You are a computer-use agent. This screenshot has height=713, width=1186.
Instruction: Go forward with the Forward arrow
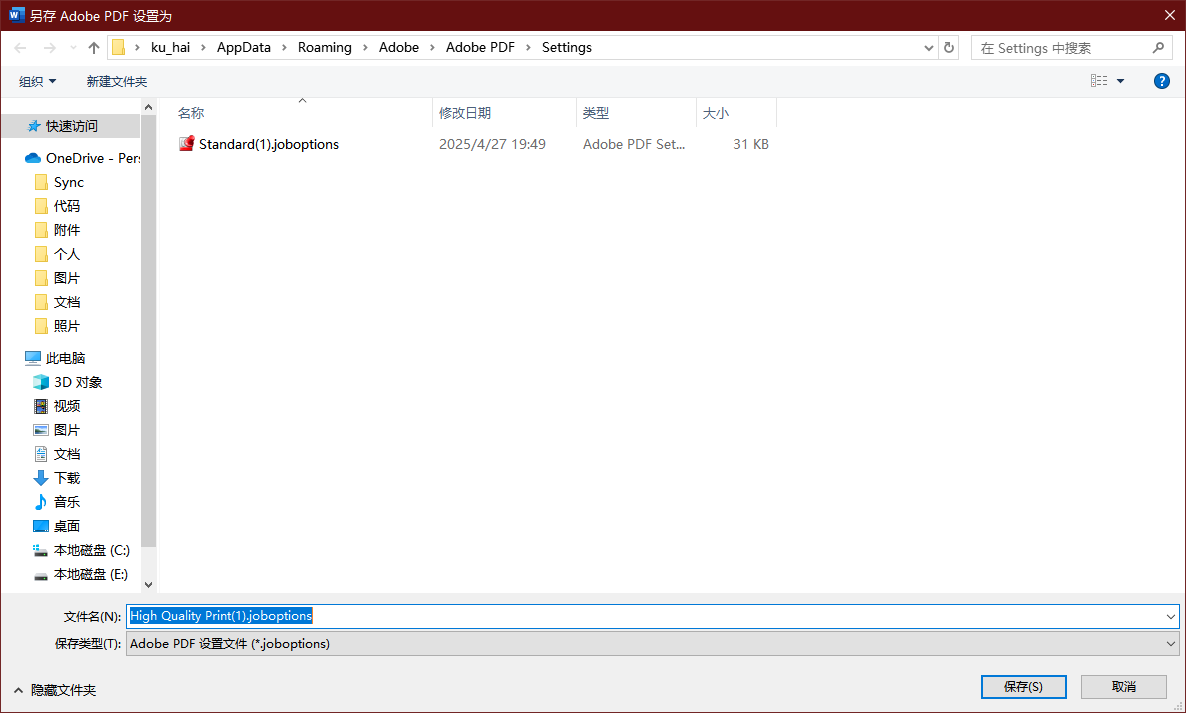point(50,48)
